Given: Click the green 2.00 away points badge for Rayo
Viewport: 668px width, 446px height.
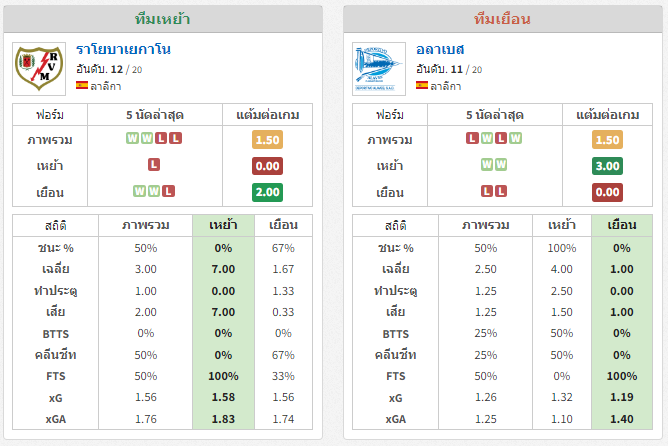Looking at the screenshot, I should tap(267, 193).
